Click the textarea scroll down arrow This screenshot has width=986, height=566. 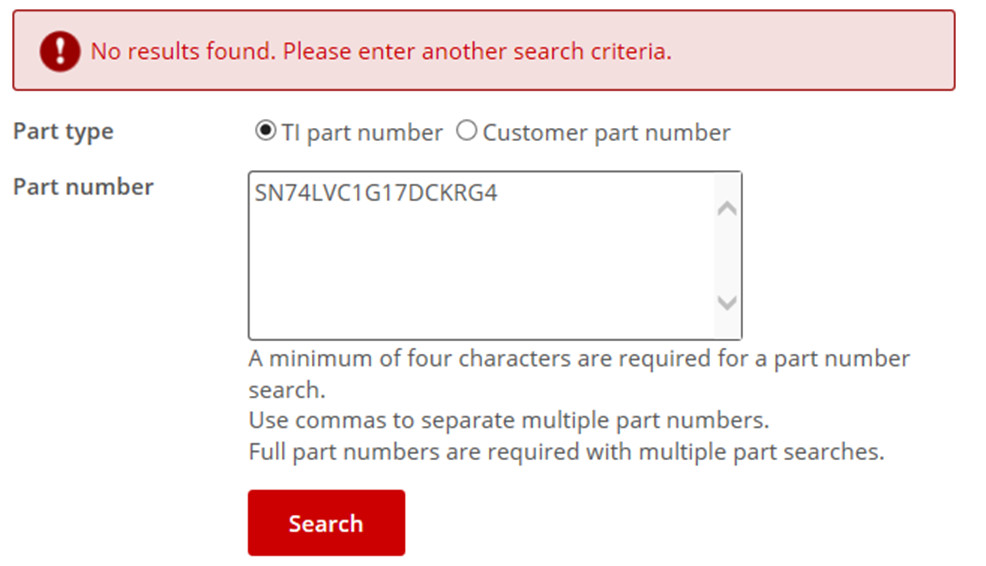coord(727,302)
